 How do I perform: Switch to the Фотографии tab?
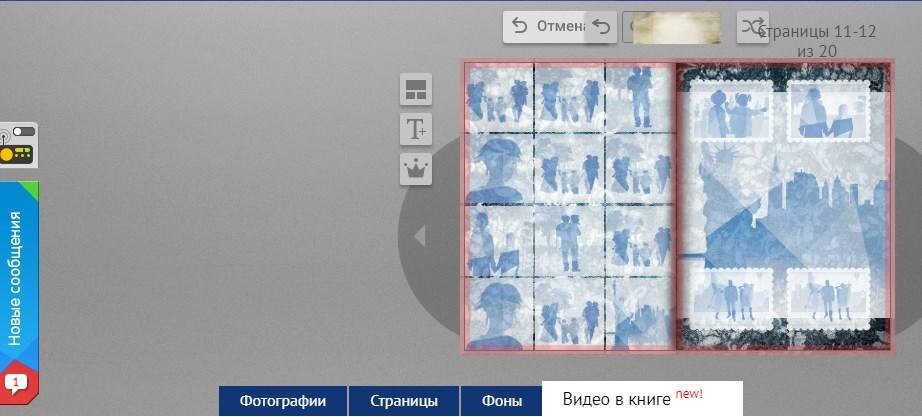coord(283,401)
